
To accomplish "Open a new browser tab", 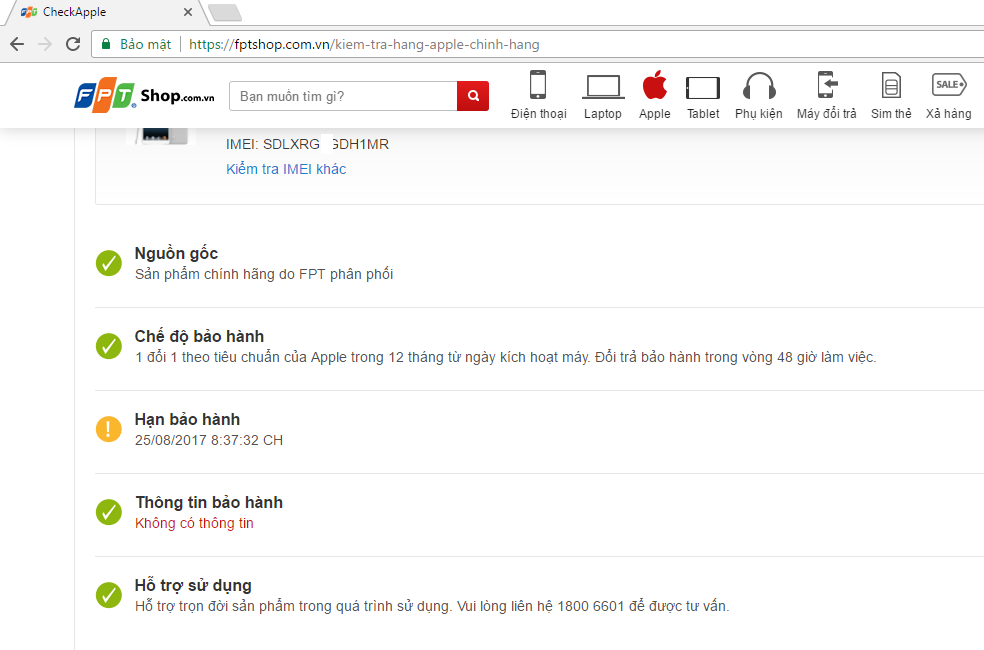I will pos(224,12).
